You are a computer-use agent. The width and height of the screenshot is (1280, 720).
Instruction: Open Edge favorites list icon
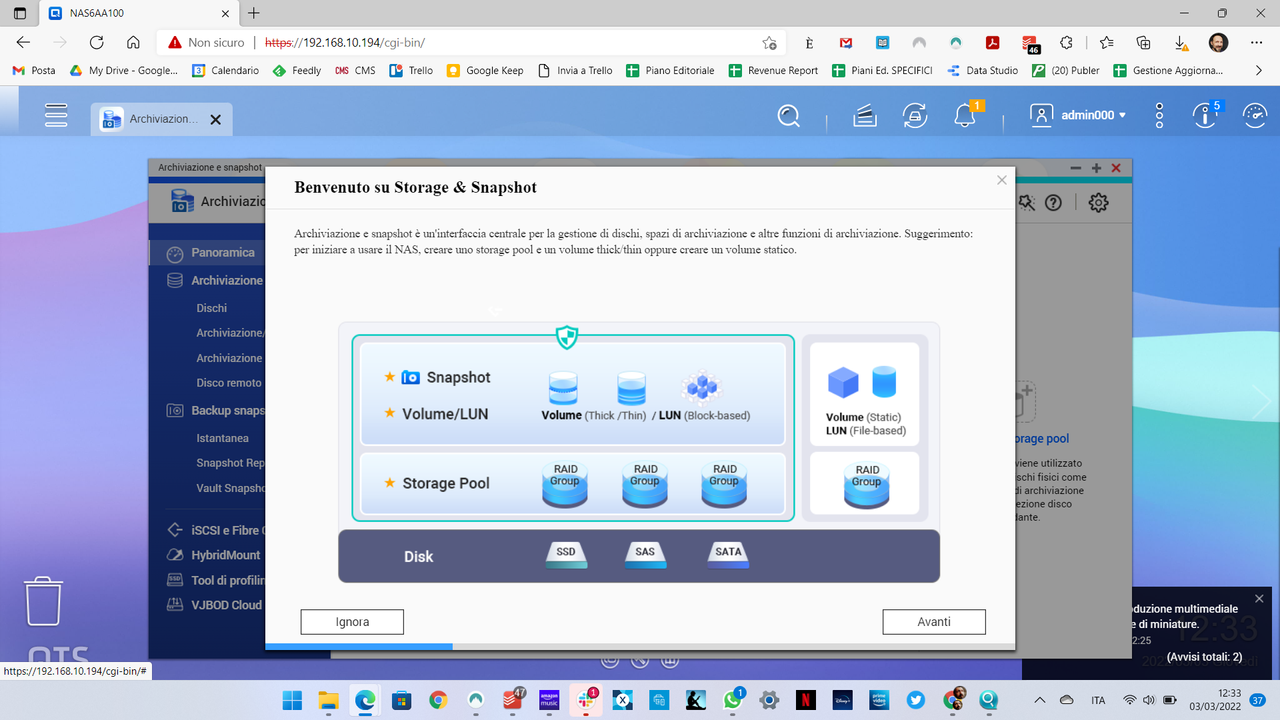coord(1106,43)
